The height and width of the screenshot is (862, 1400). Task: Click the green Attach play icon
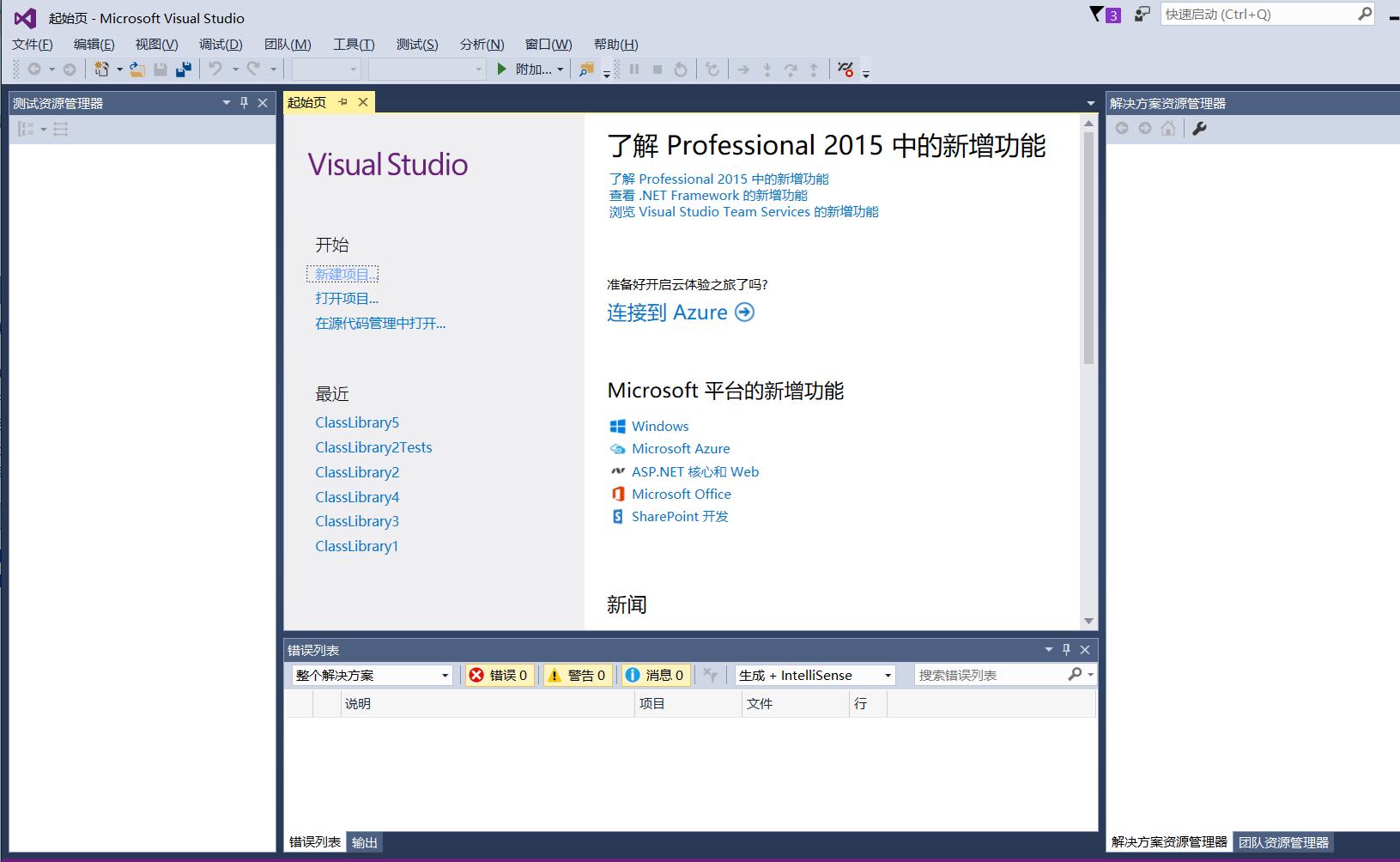[x=502, y=70]
